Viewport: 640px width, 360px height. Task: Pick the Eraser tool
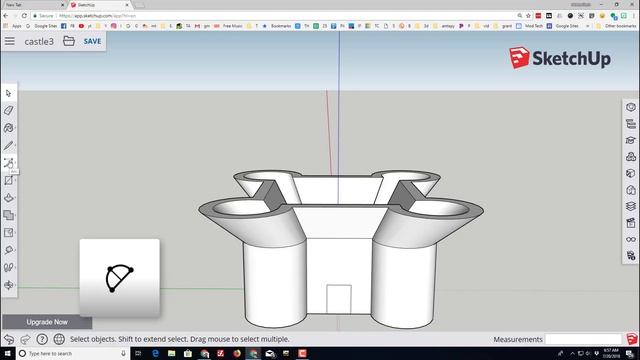(9, 110)
